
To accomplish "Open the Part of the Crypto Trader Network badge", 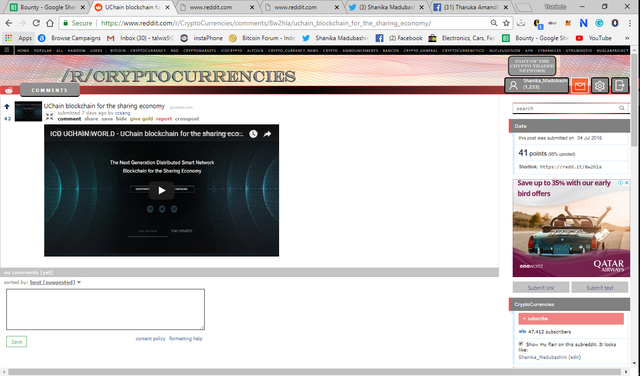I will pyautogui.click(x=532, y=66).
